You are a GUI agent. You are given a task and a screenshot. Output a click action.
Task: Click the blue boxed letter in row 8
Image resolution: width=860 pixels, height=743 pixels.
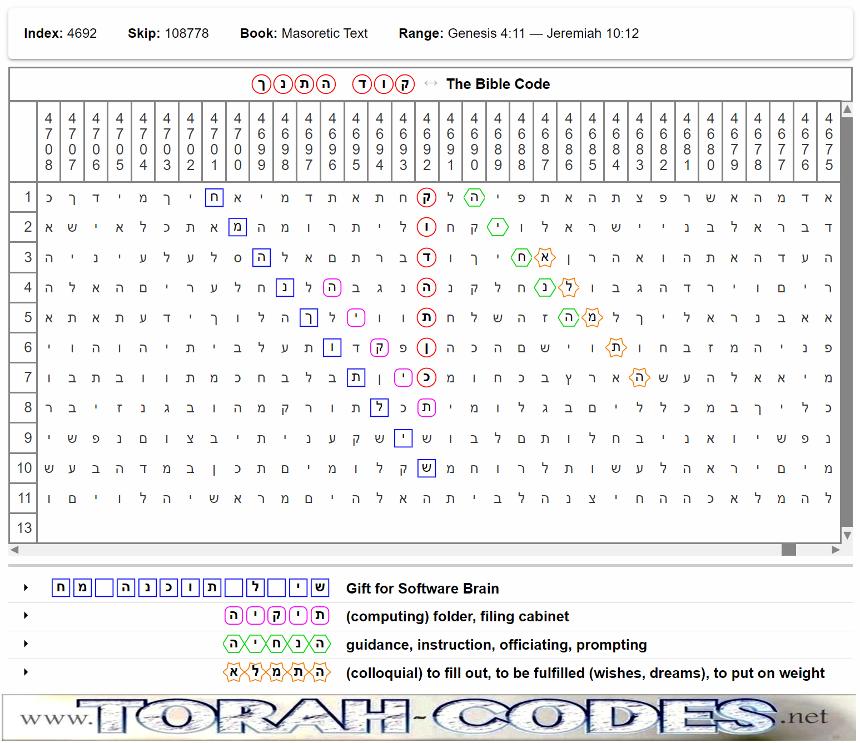coord(379,408)
